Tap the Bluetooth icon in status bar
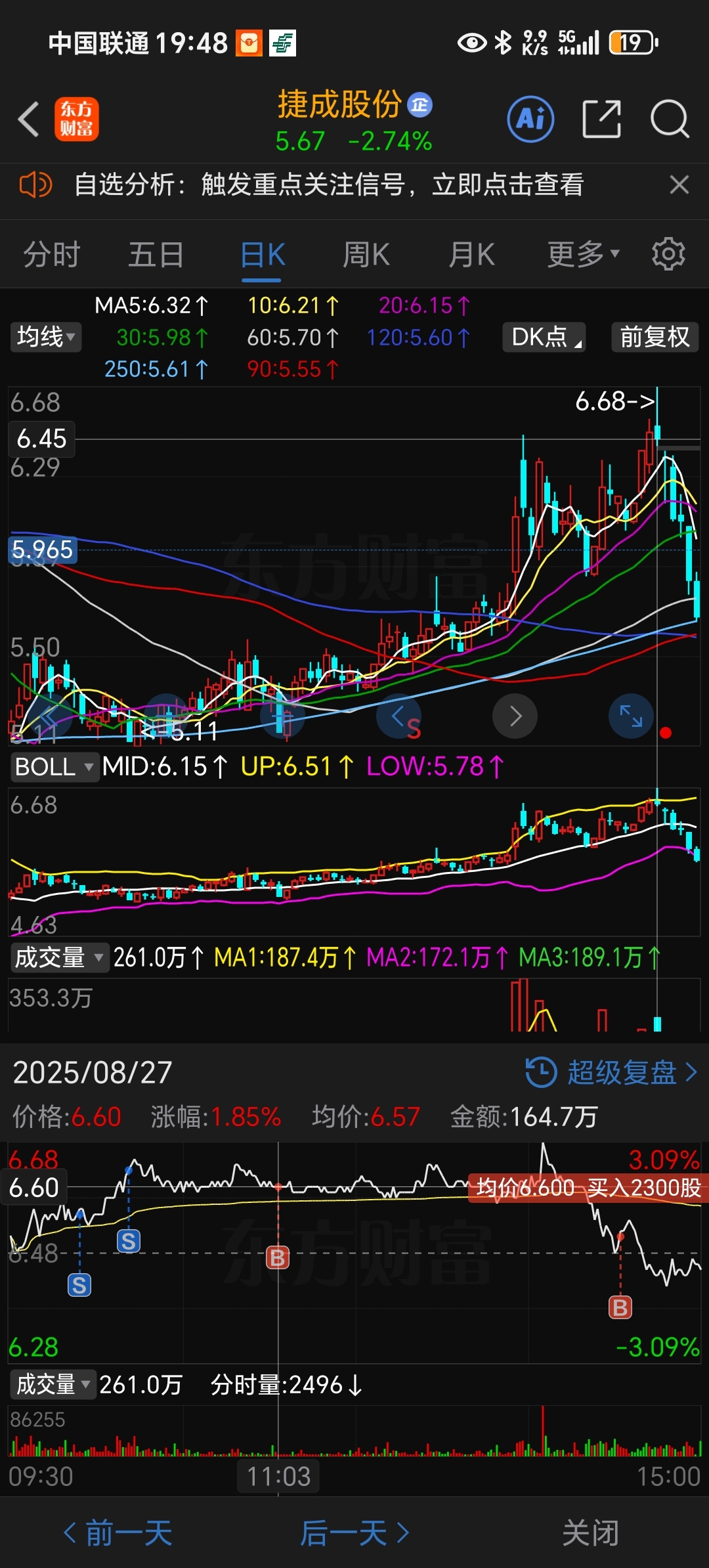 point(503,43)
